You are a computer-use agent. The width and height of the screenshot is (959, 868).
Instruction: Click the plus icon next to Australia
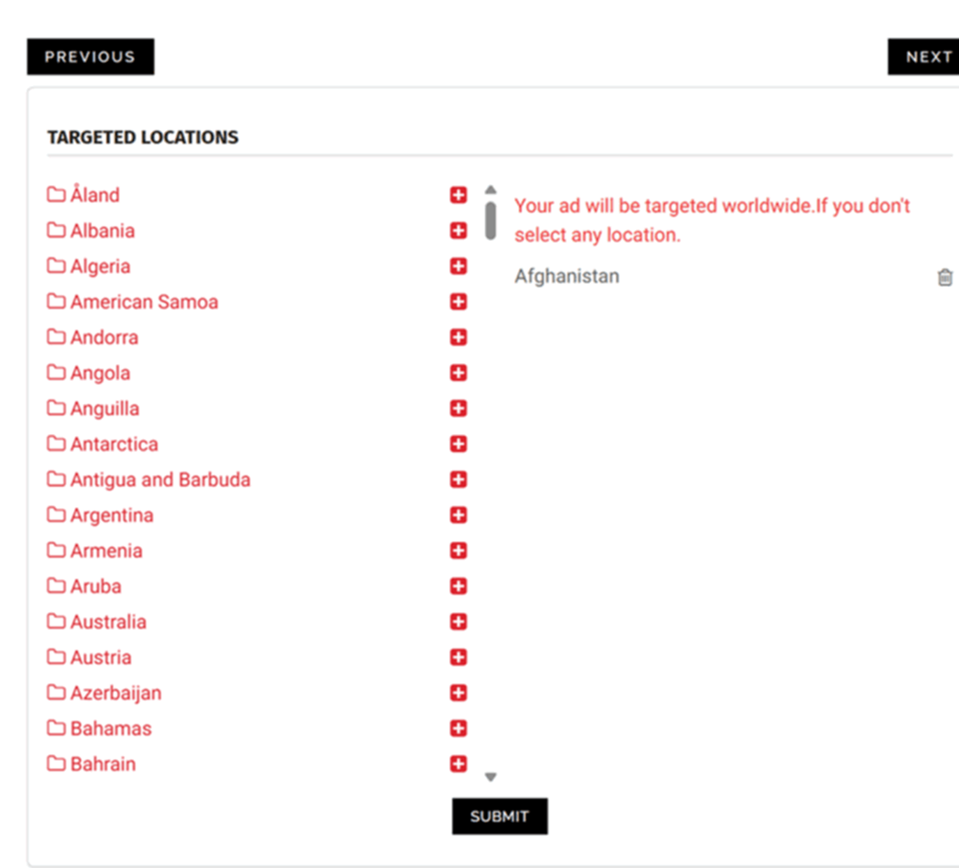(458, 622)
